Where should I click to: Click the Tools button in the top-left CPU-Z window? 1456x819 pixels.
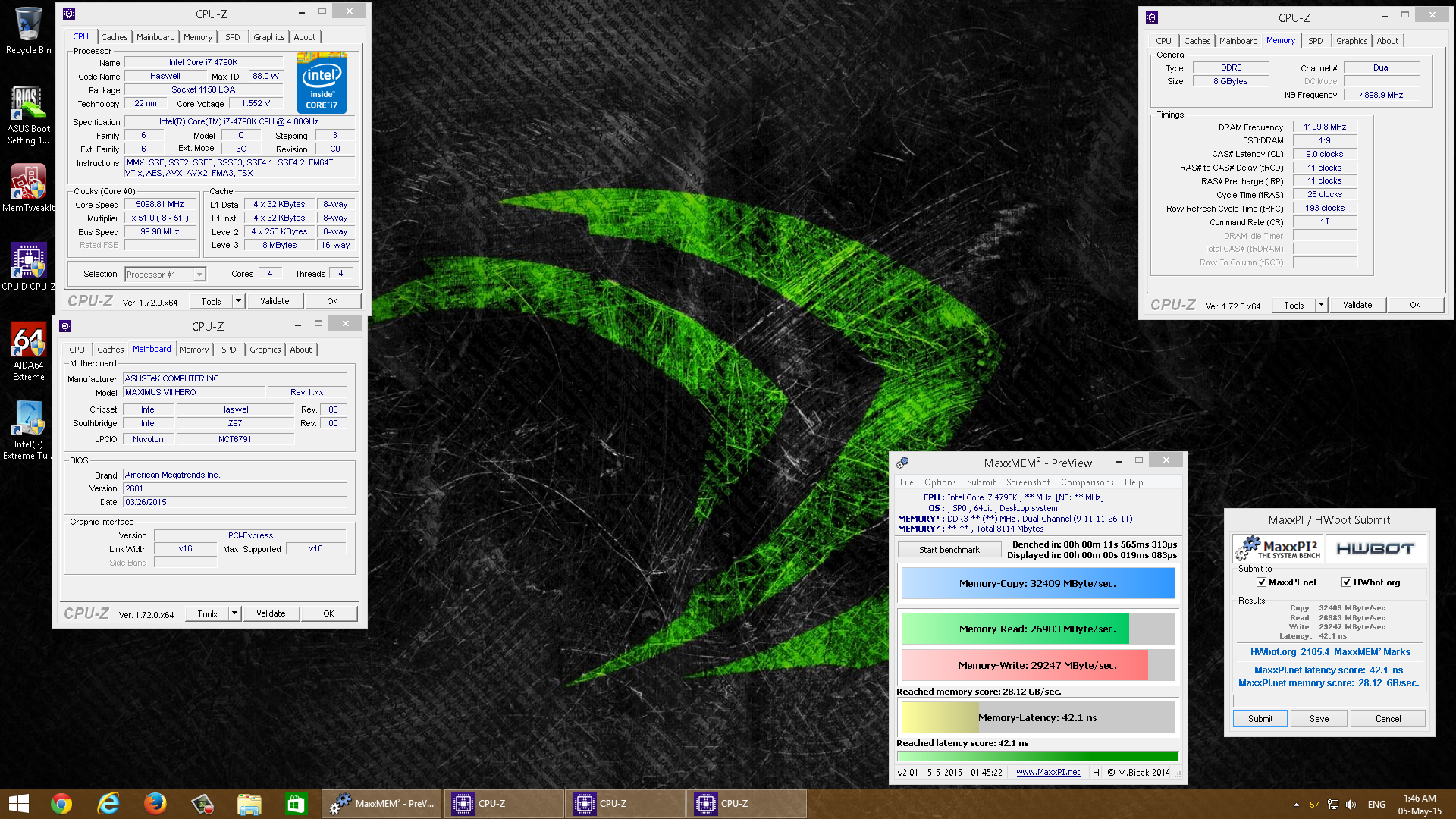point(211,301)
